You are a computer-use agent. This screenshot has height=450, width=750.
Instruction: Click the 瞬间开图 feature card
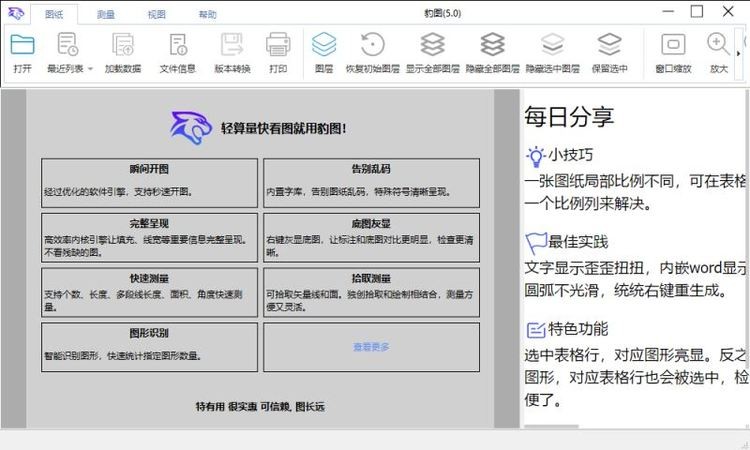click(x=149, y=183)
